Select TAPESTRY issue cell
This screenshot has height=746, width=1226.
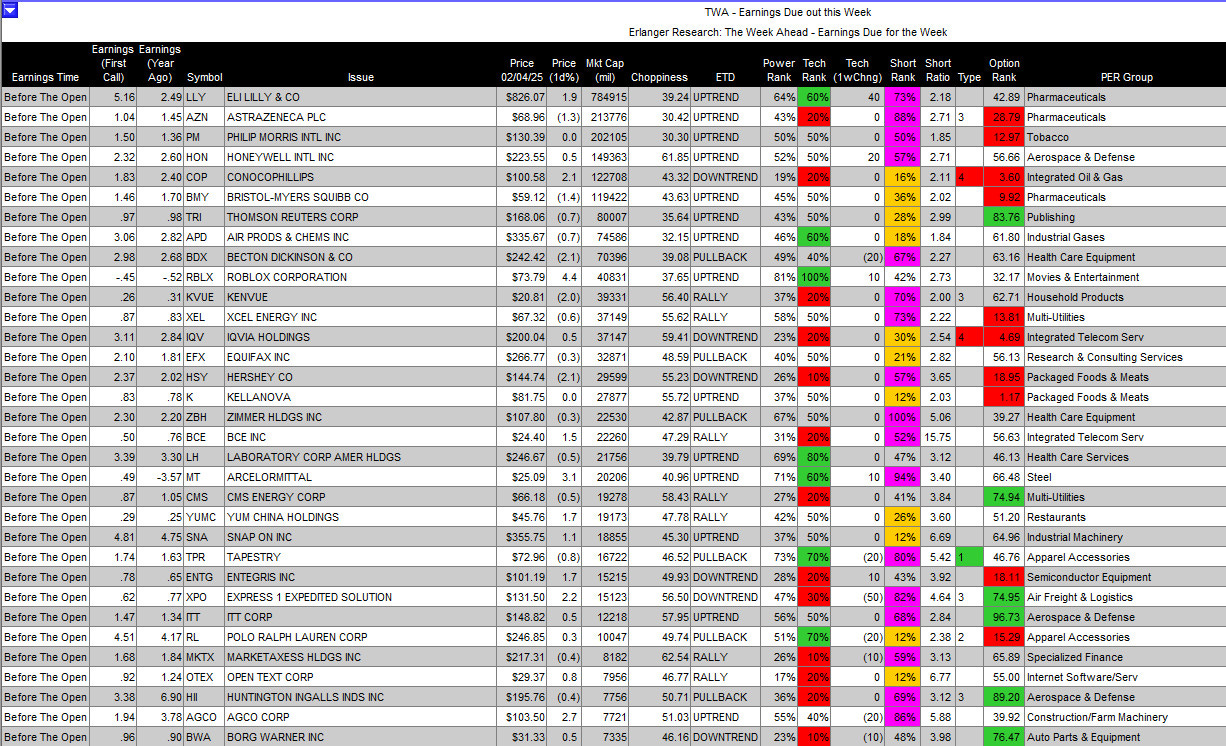360,557
